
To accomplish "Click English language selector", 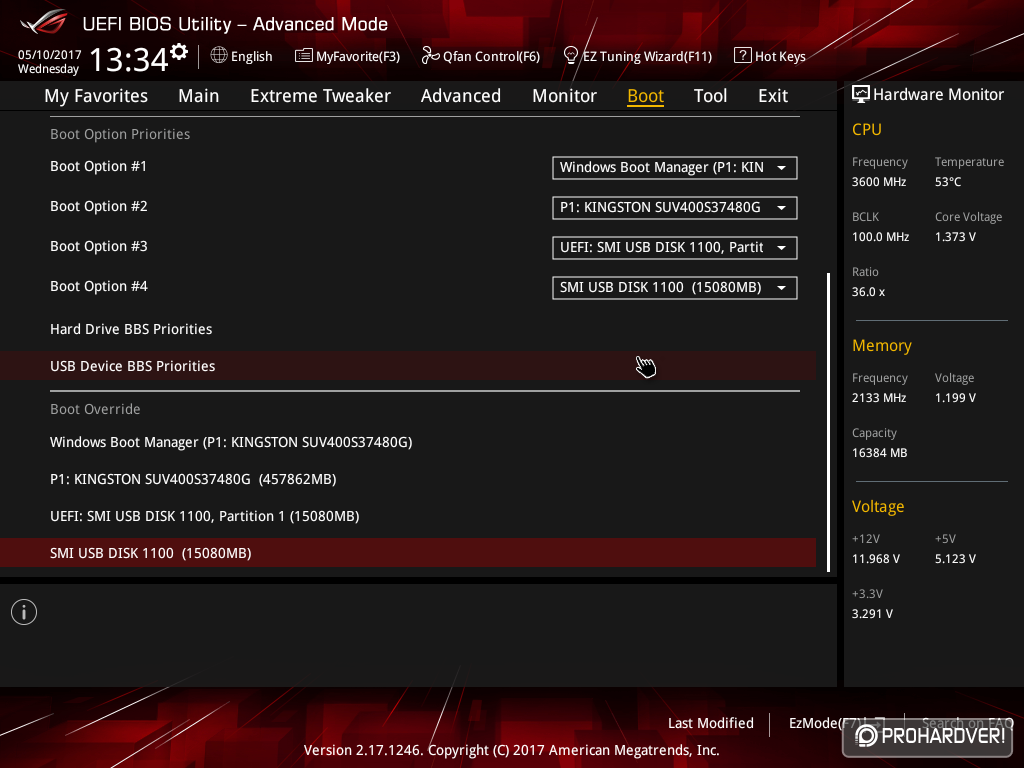I will pyautogui.click(x=251, y=56).
